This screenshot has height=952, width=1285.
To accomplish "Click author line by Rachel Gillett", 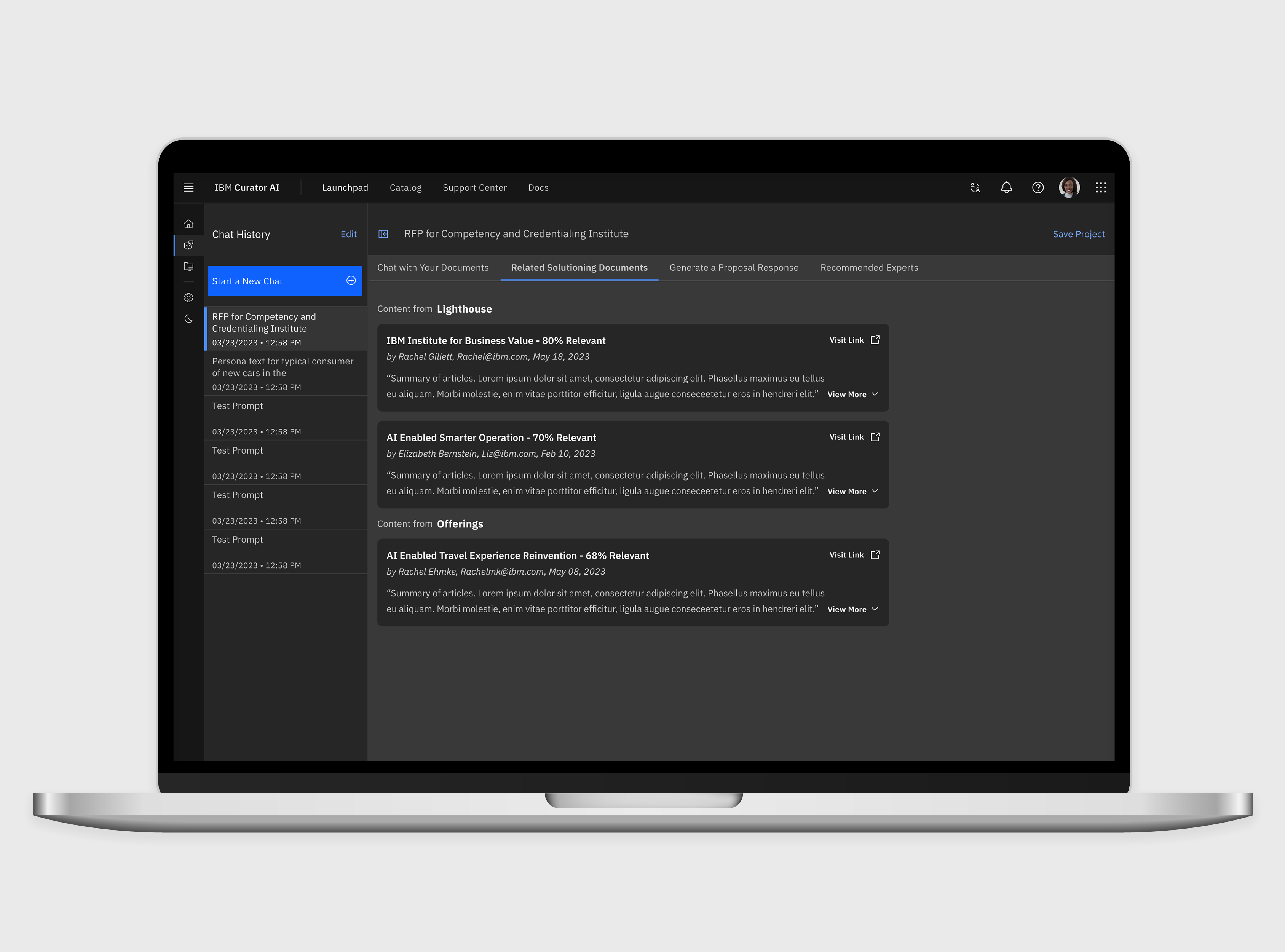I will (487, 357).
